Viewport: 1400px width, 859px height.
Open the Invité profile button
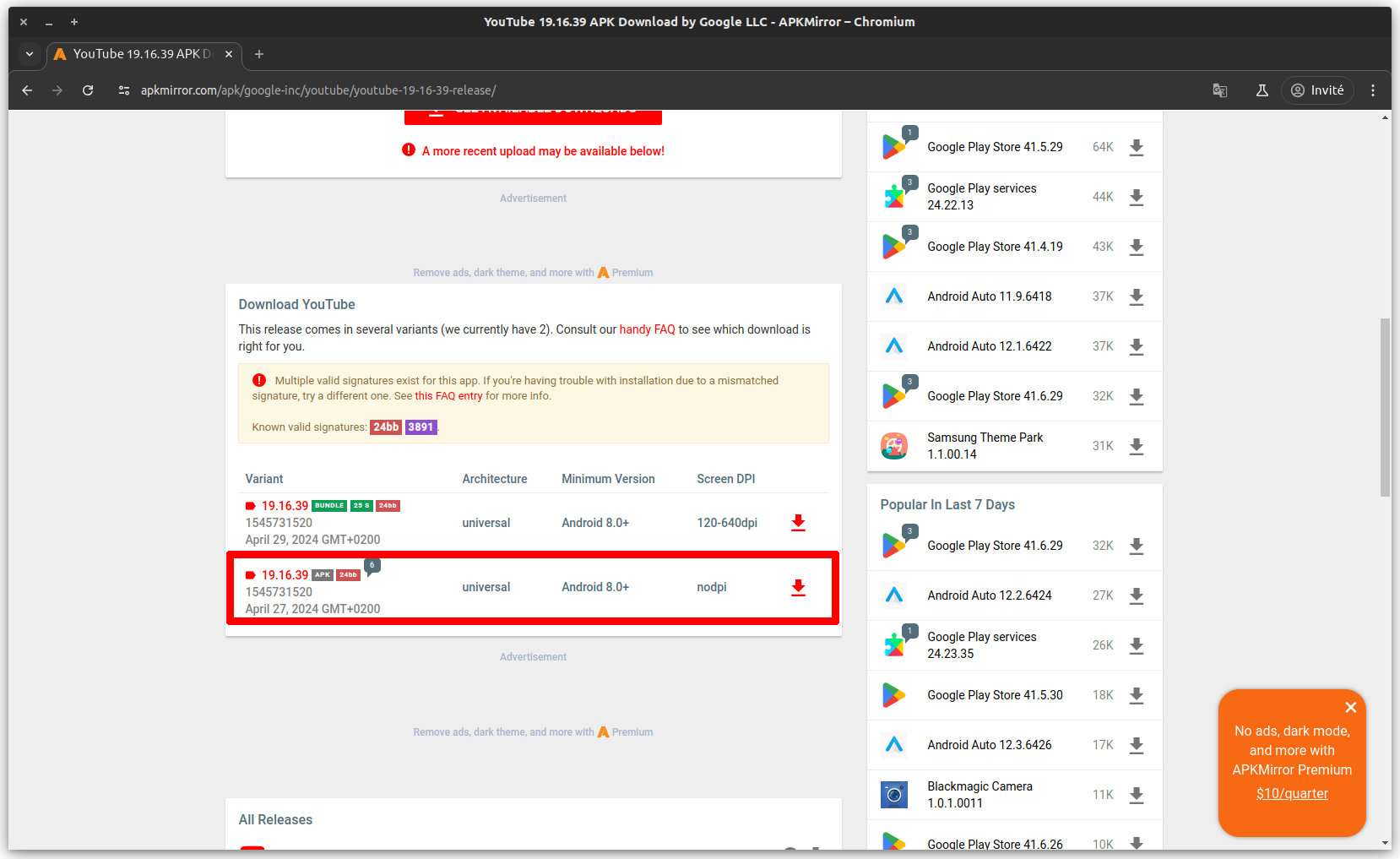[1317, 90]
